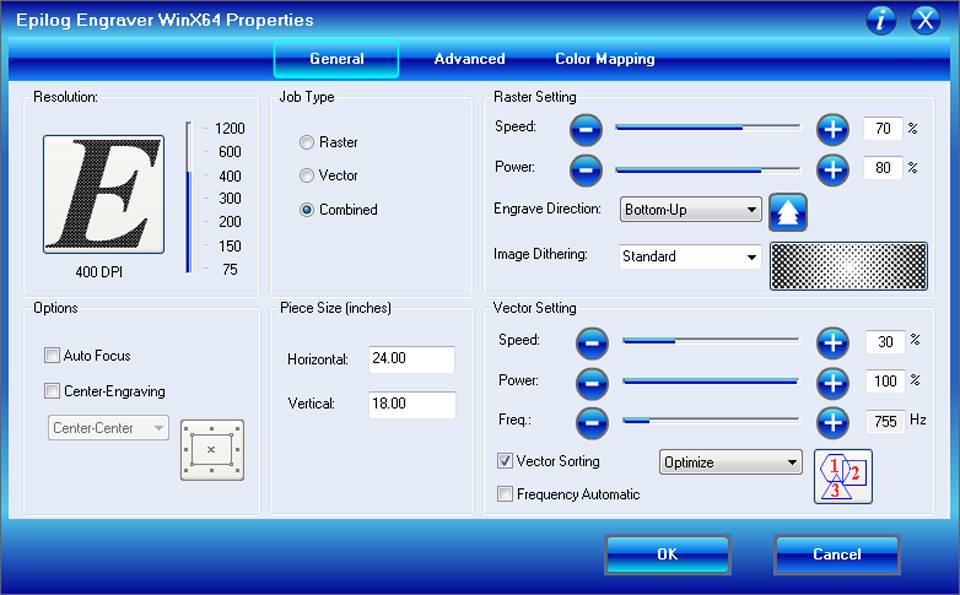Increase Vector Speed with plus button
960x595 pixels.
[833, 343]
